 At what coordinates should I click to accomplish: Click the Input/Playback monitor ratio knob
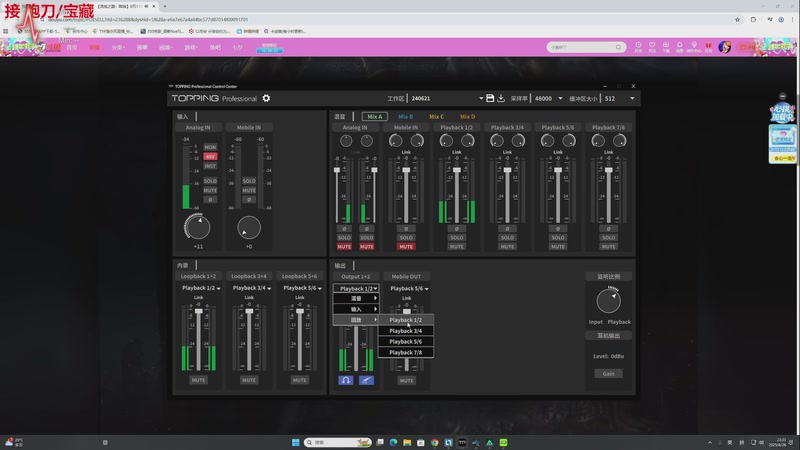click(608, 301)
